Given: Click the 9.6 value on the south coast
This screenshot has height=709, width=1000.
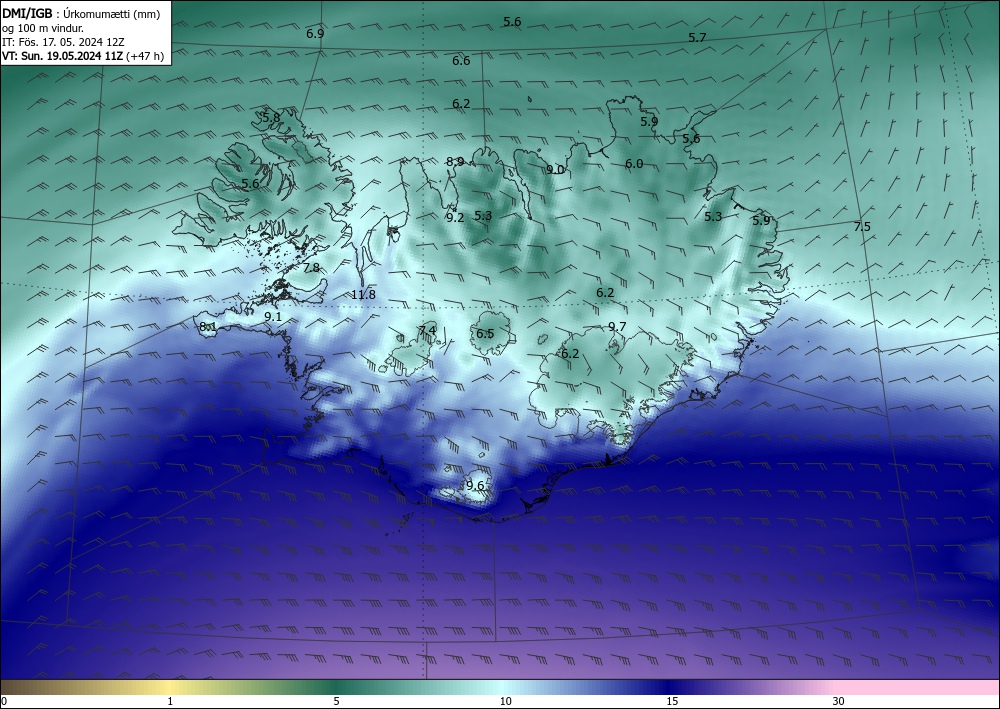Looking at the screenshot, I should tap(475, 485).
